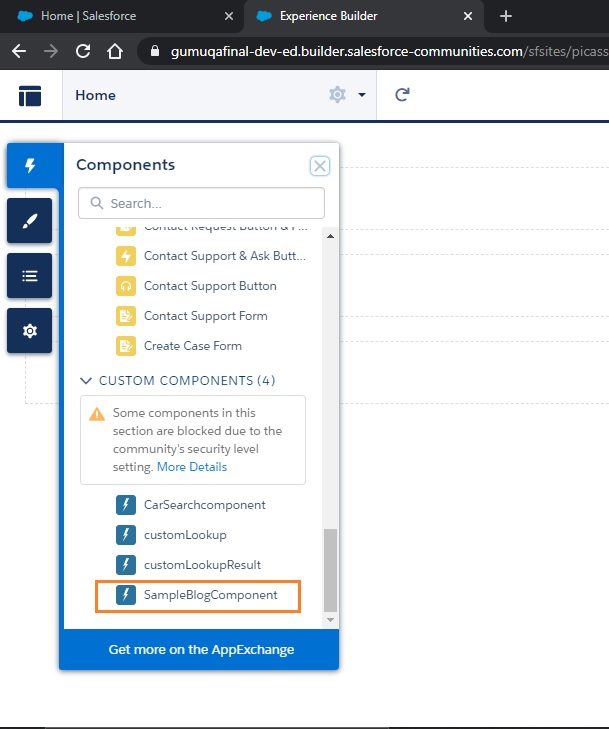The image size is (609, 729).
Task: Click the browser reload button
Action: 83,51
